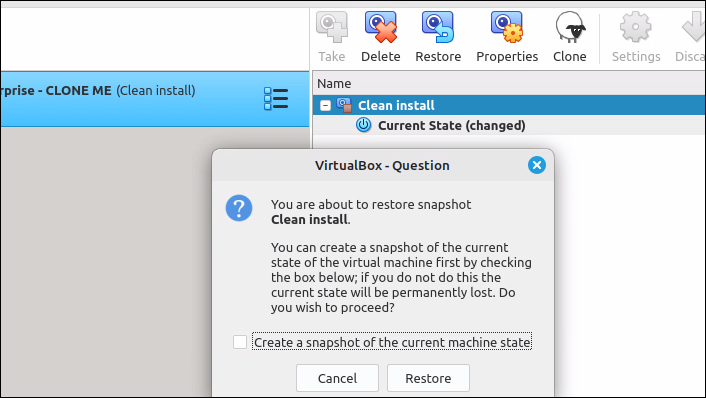Screen dimensions: 706x398
Task: Click the Clone sheep icon
Action: pyautogui.click(x=570, y=27)
